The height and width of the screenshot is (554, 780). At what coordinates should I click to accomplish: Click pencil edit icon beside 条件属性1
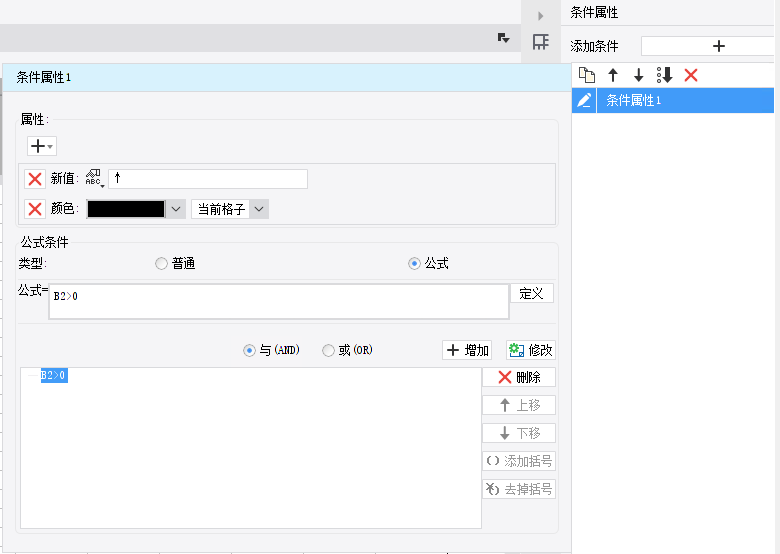click(x=585, y=100)
